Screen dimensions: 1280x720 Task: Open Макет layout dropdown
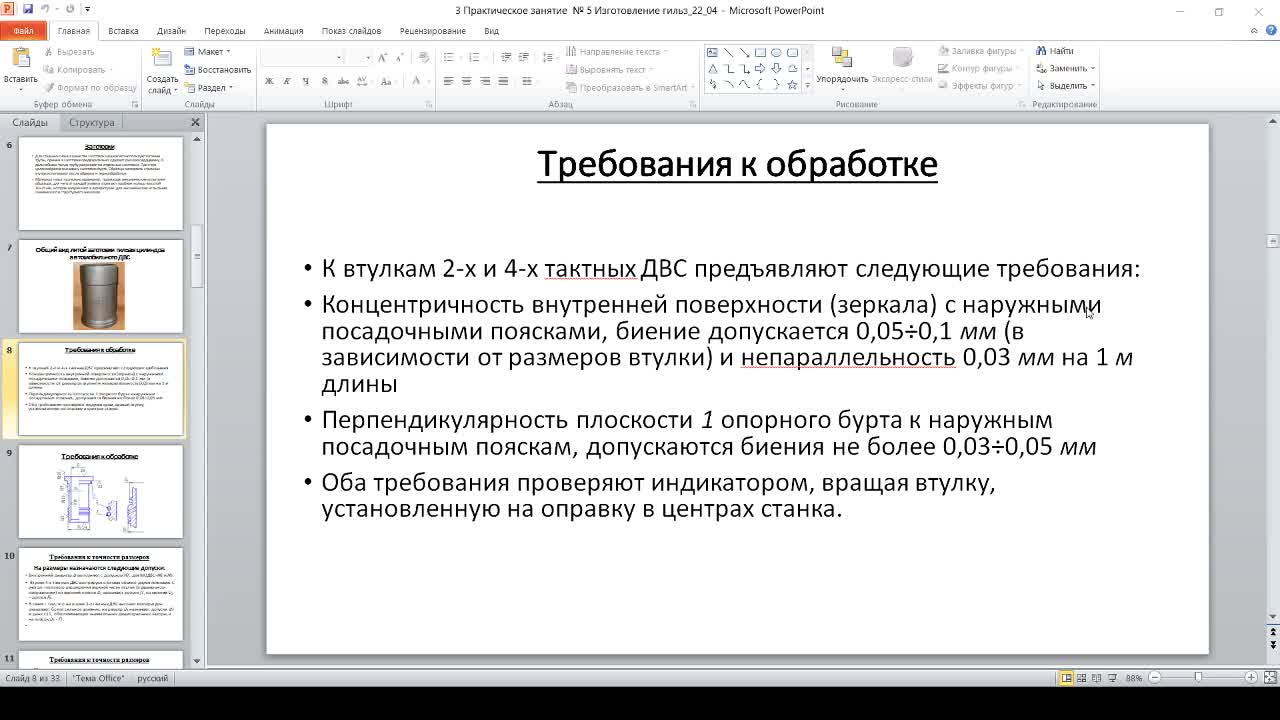(207, 52)
